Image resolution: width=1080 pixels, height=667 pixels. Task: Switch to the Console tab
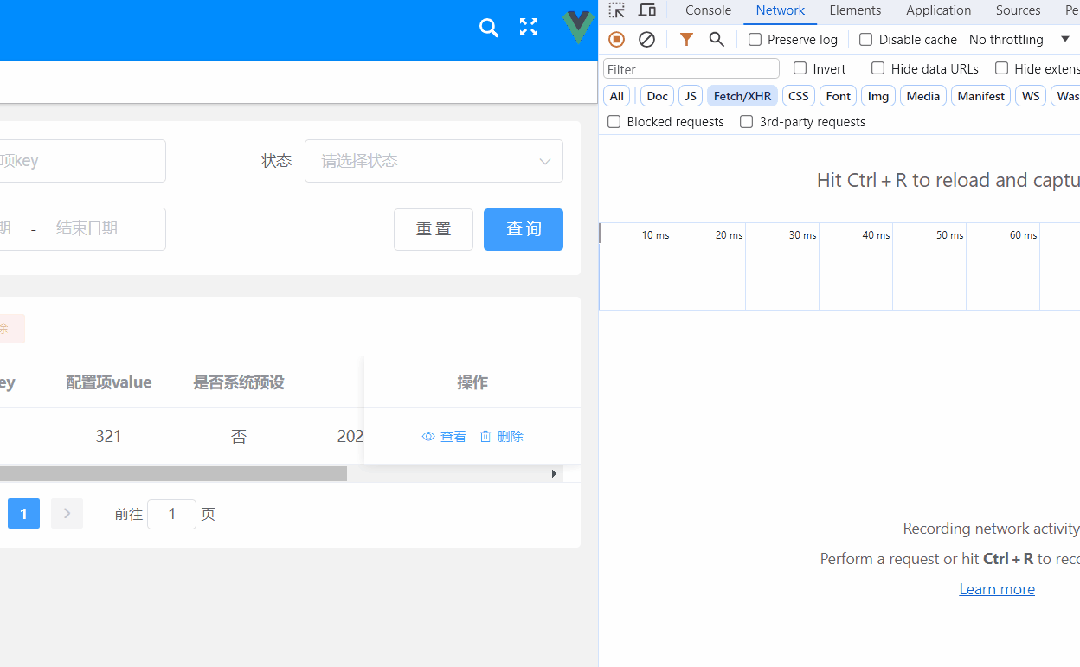pyautogui.click(x=708, y=10)
